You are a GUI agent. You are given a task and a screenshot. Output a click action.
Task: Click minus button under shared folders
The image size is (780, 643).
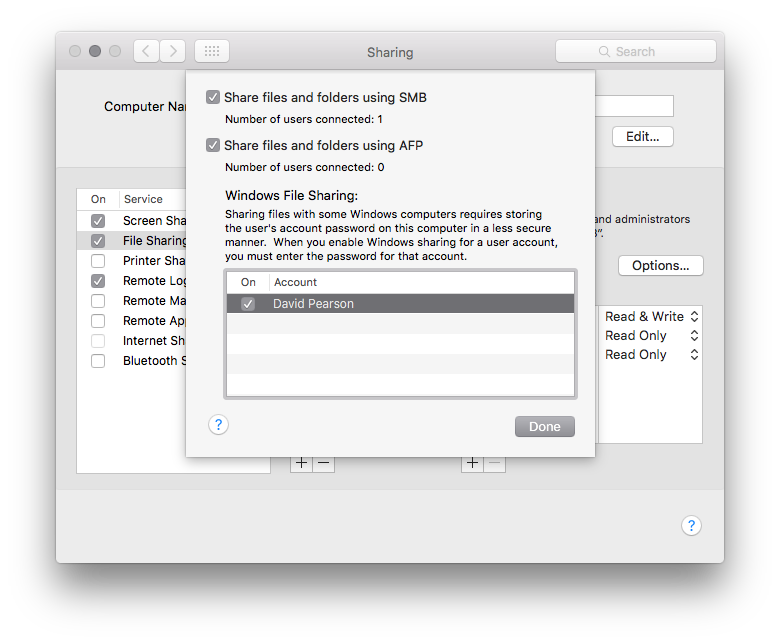click(x=323, y=463)
